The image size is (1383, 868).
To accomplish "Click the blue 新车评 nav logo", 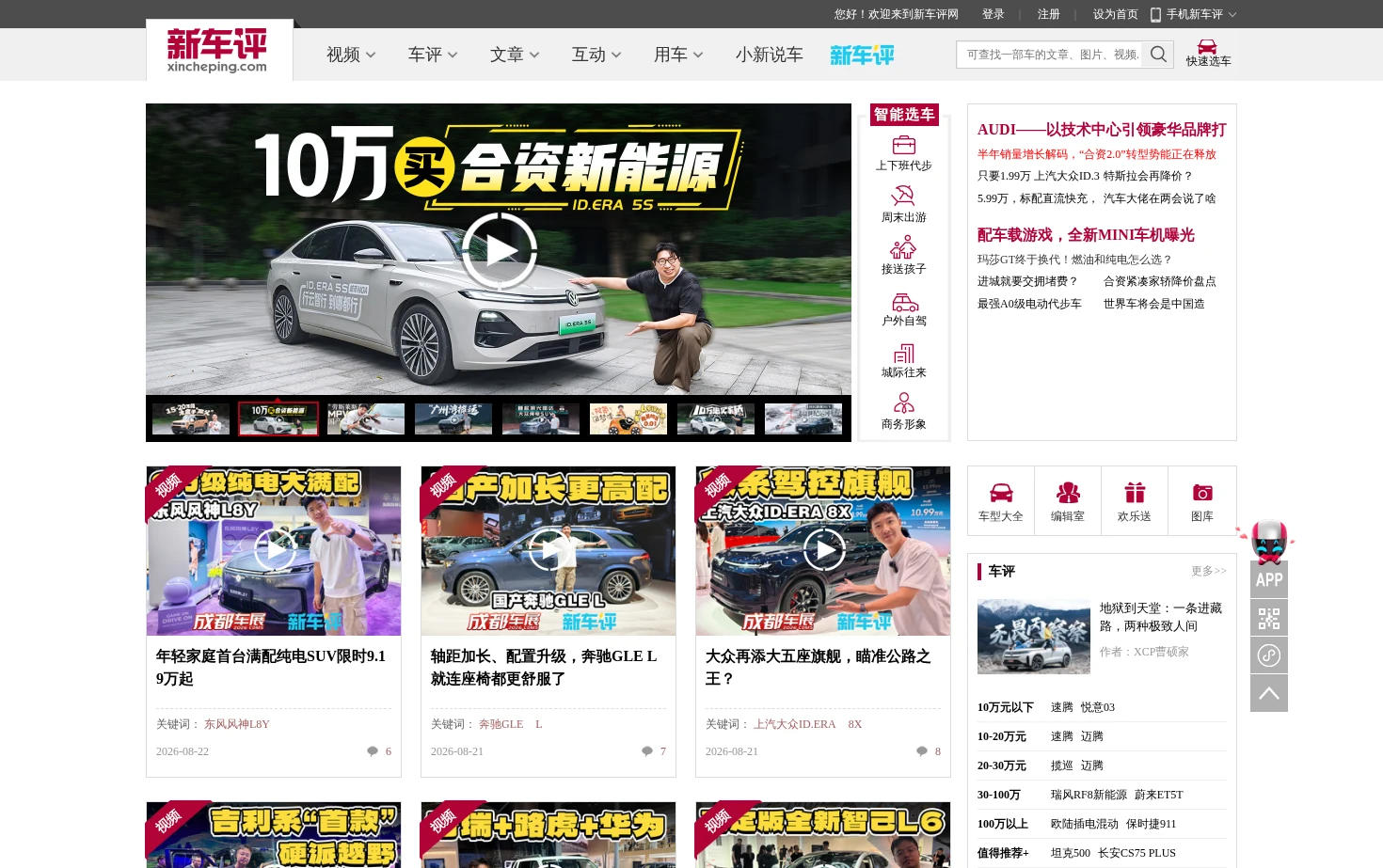I will pos(862,55).
